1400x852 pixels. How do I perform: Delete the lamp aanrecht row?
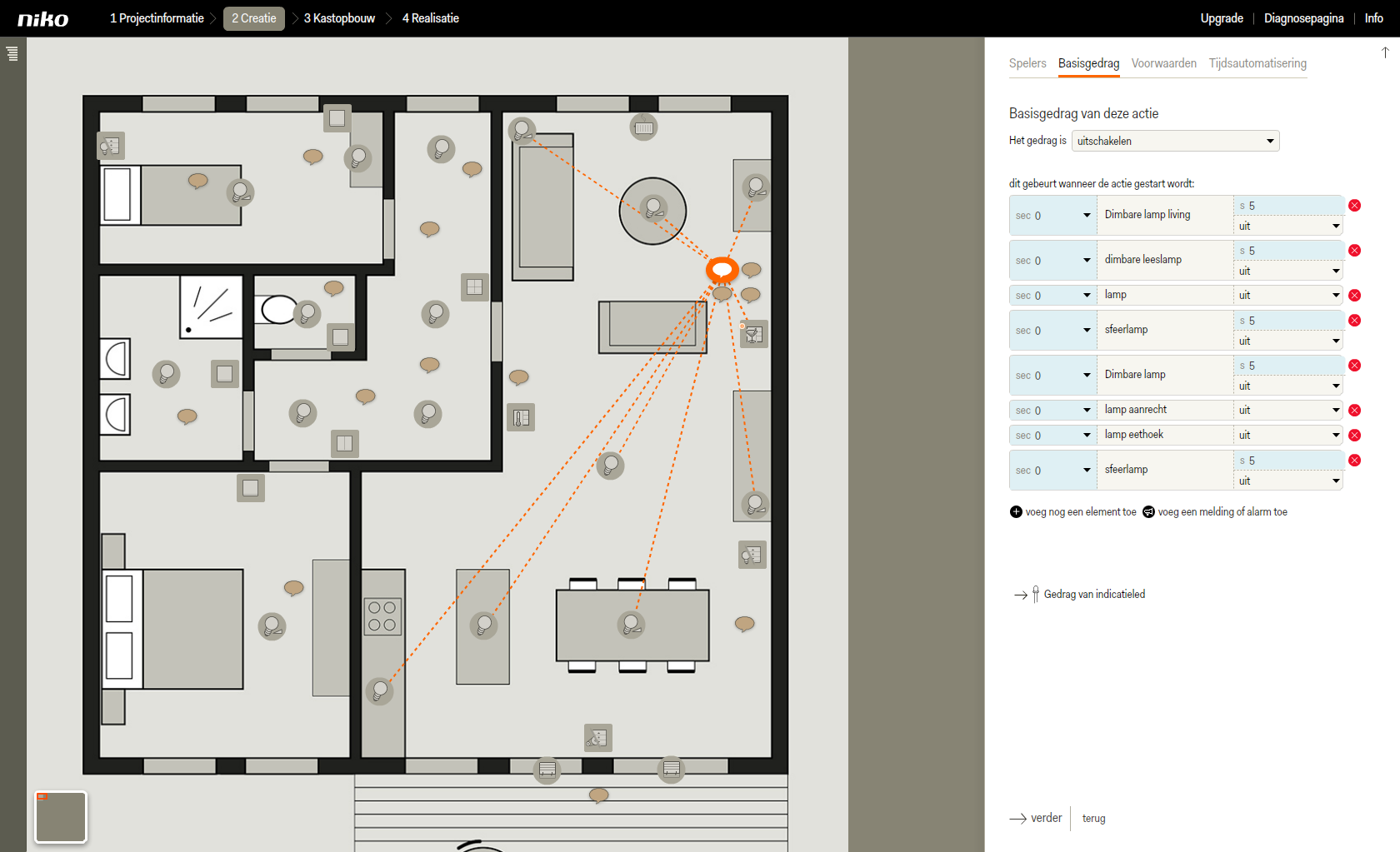1354,411
